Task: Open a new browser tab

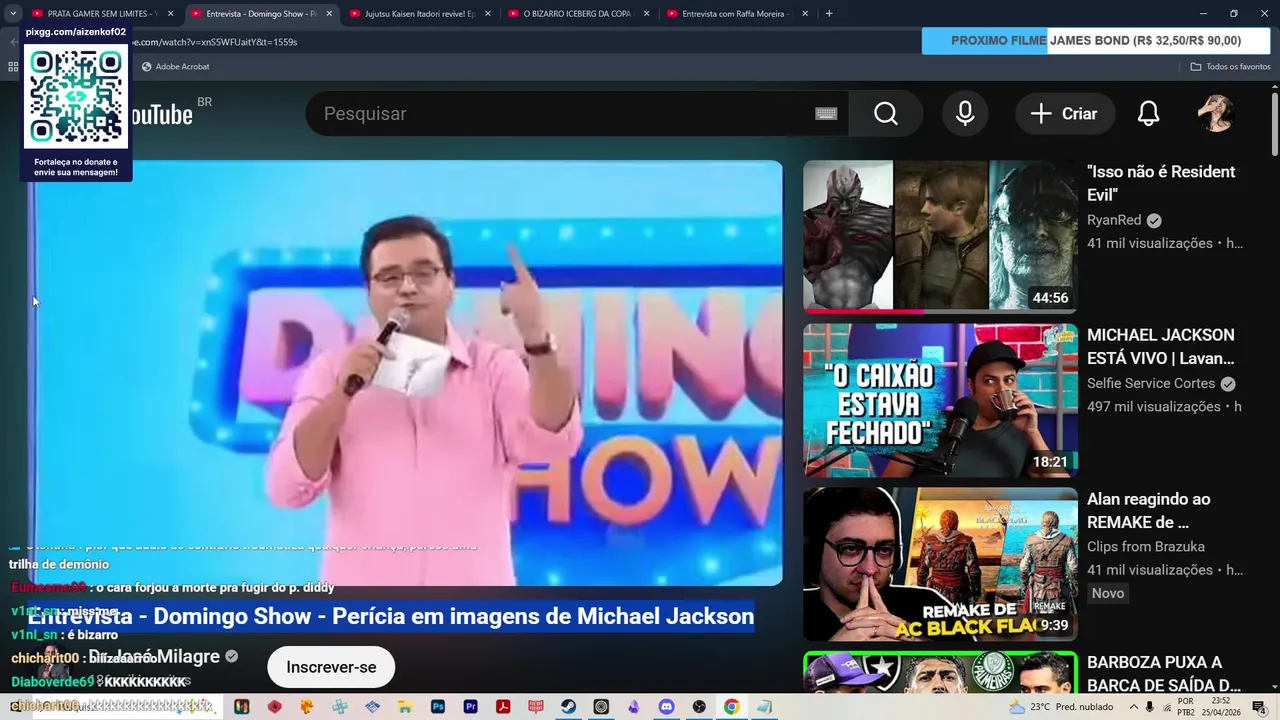Action: point(829,14)
